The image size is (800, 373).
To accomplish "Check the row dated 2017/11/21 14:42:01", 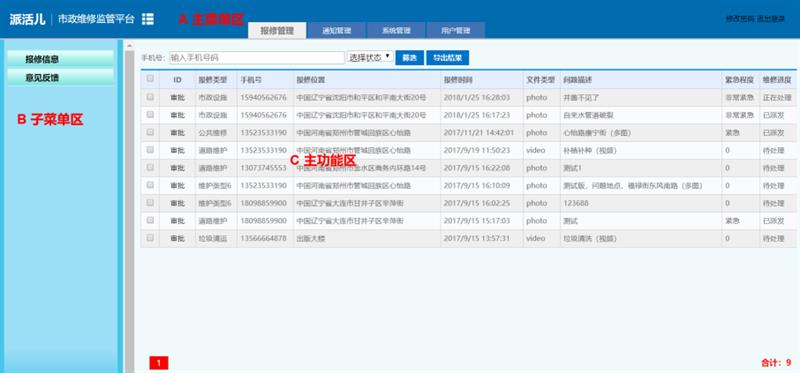I will (150, 132).
